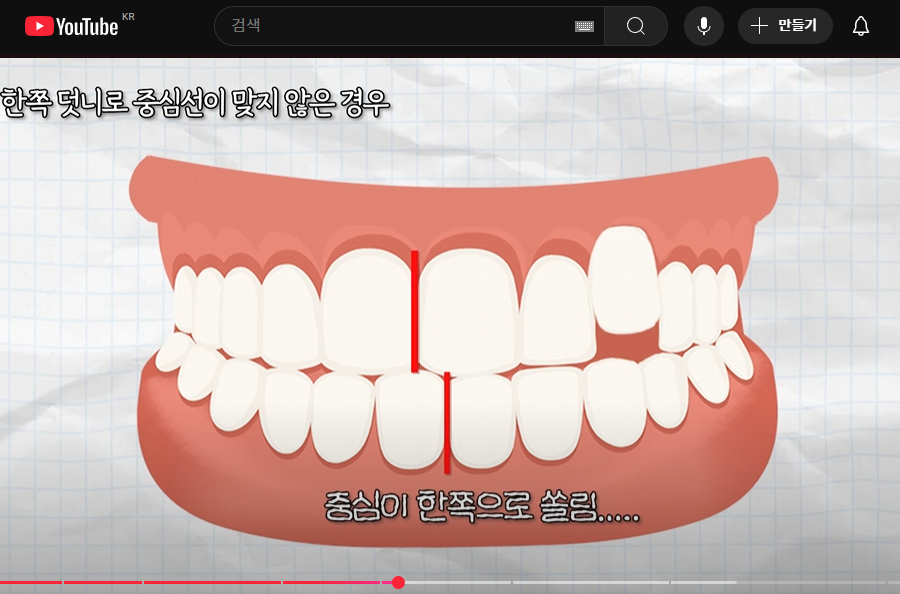The image size is (900, 594).
Task: Submit a search with the magnifier button
Action: [635, 25]
